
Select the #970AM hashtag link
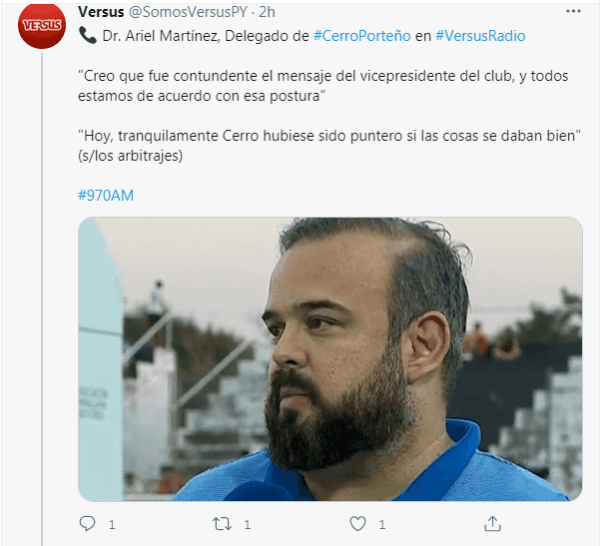(106, 196)
